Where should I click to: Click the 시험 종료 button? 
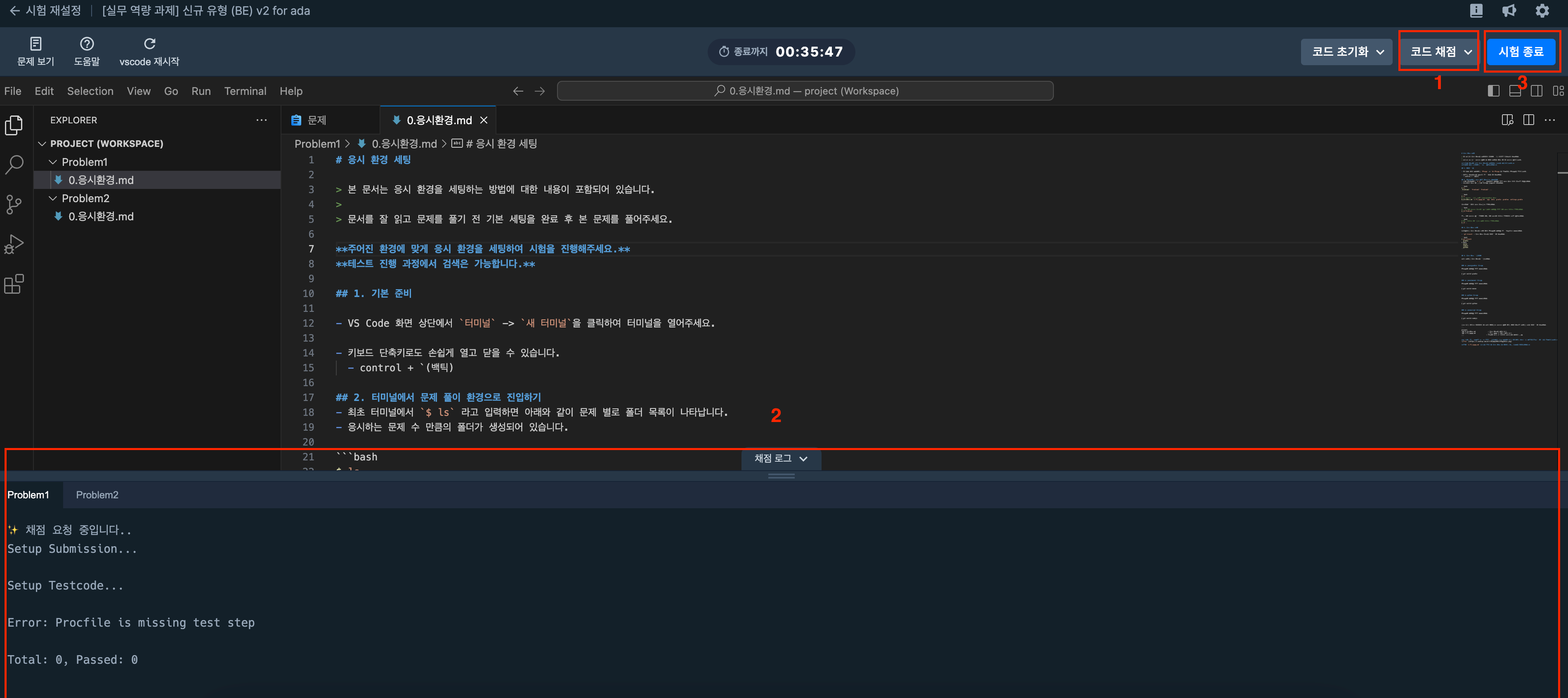pyautogui.click(x=1521, y=52)
